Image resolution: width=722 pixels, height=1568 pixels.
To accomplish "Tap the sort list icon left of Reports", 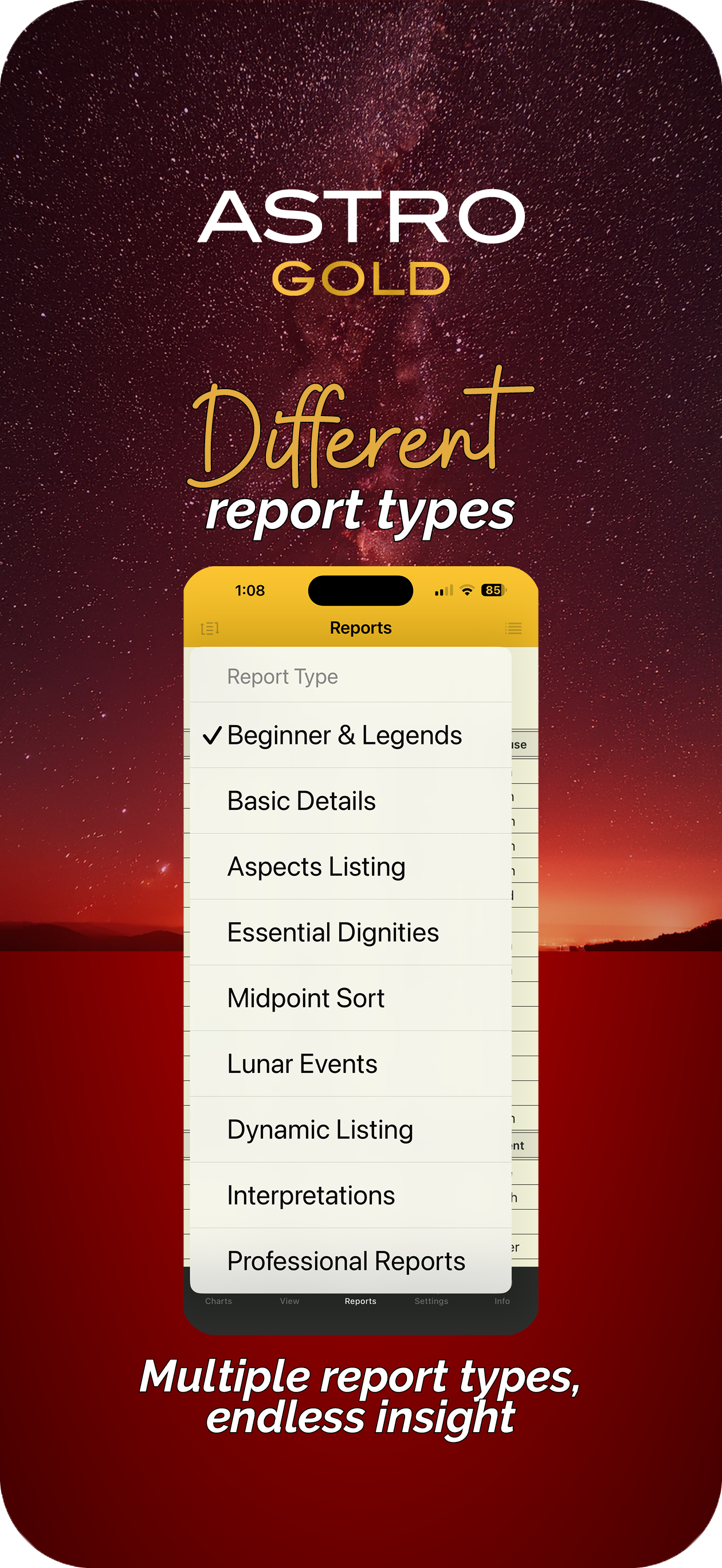I will pos(210,628).
